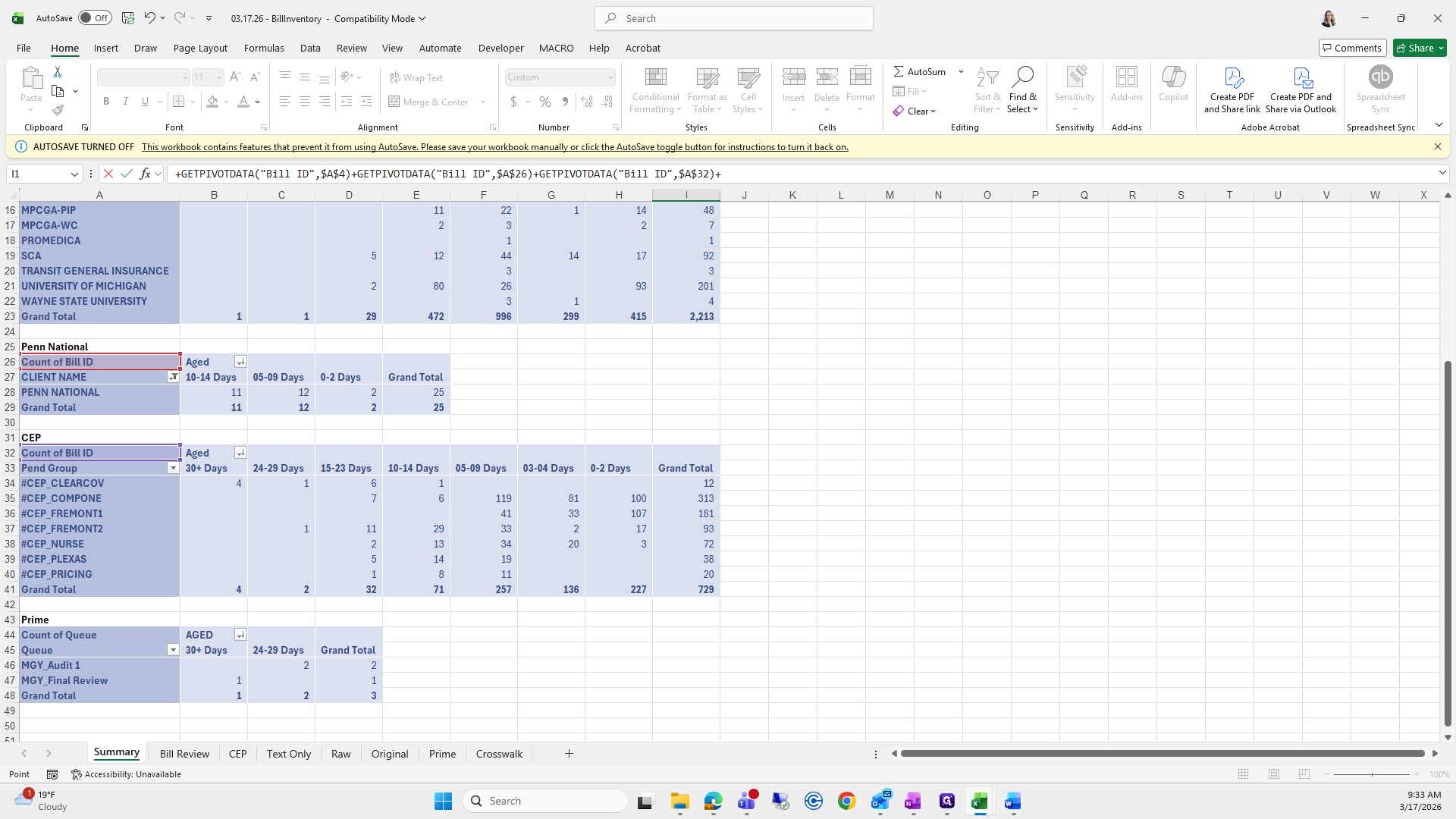
Task: Switch to the Bill Review sheet tab
Action: 184,754
